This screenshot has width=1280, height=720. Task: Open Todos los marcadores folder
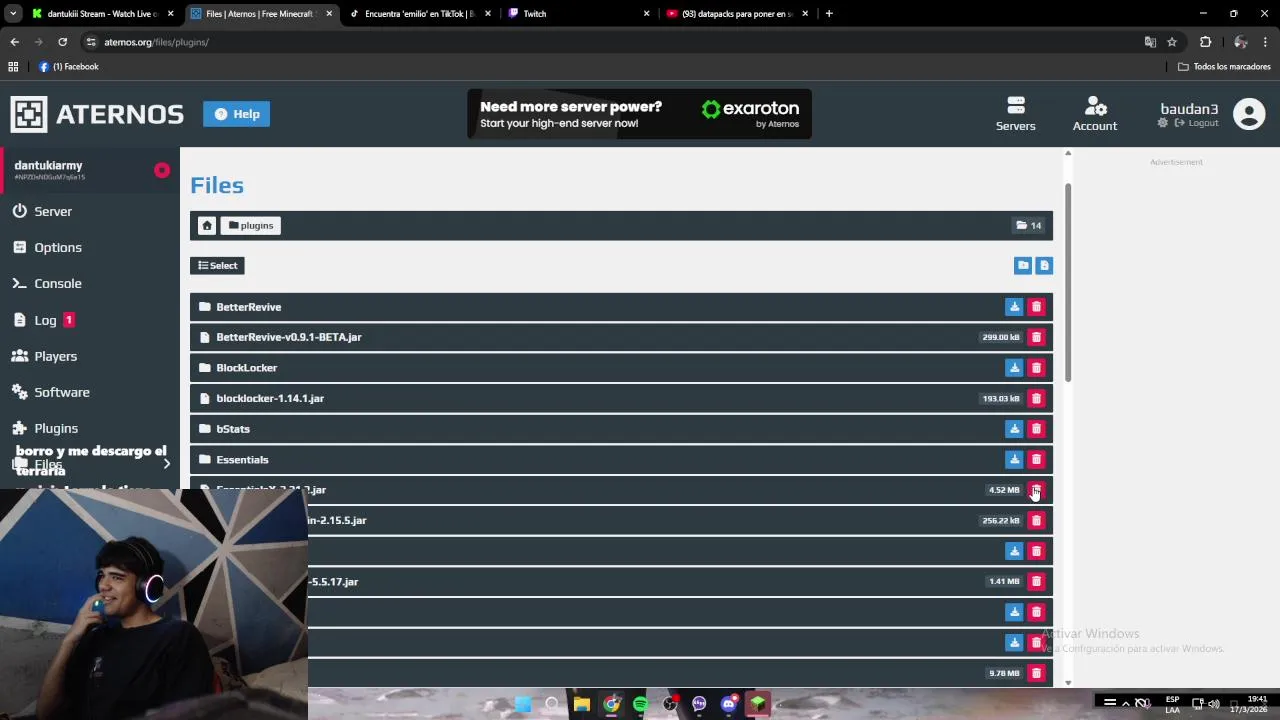(x=1224, y=67)
